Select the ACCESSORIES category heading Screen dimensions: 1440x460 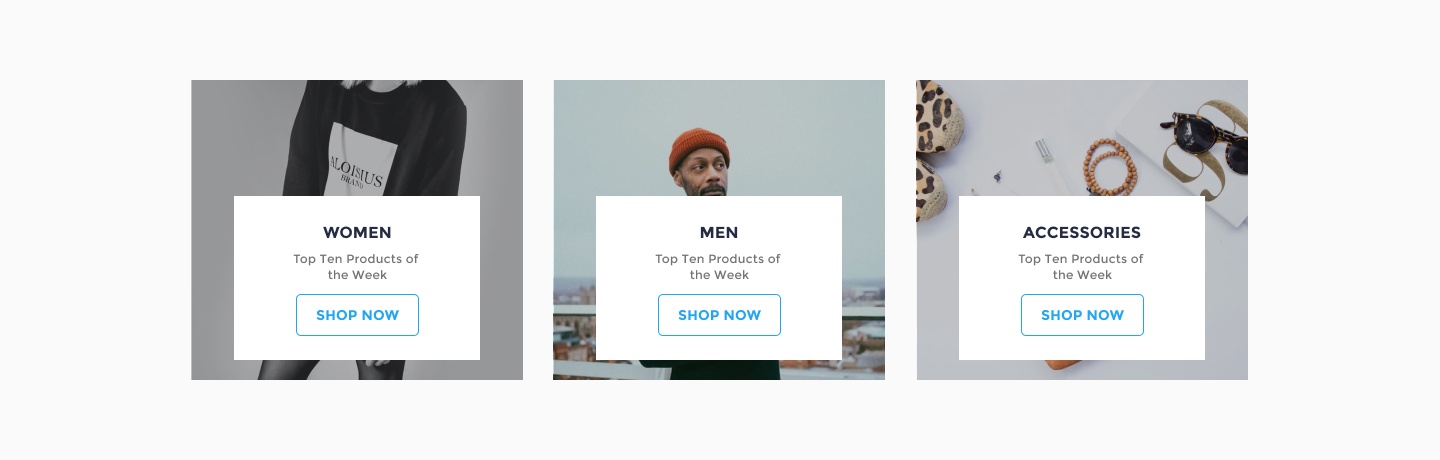click(1082, 232)
